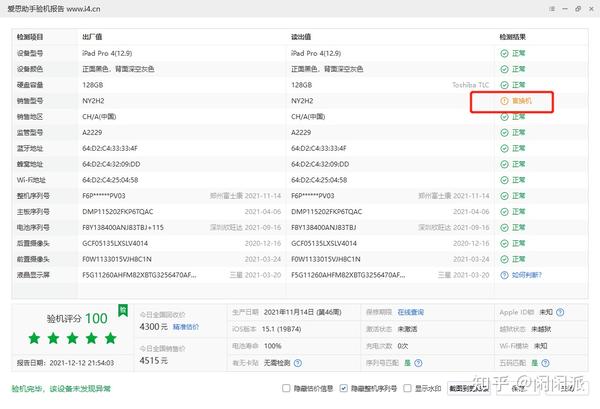Click factory mainboard serial DMP115202FKP6TQAC
This screenshot has width=600, height=409.
click(x=117, y=212)
